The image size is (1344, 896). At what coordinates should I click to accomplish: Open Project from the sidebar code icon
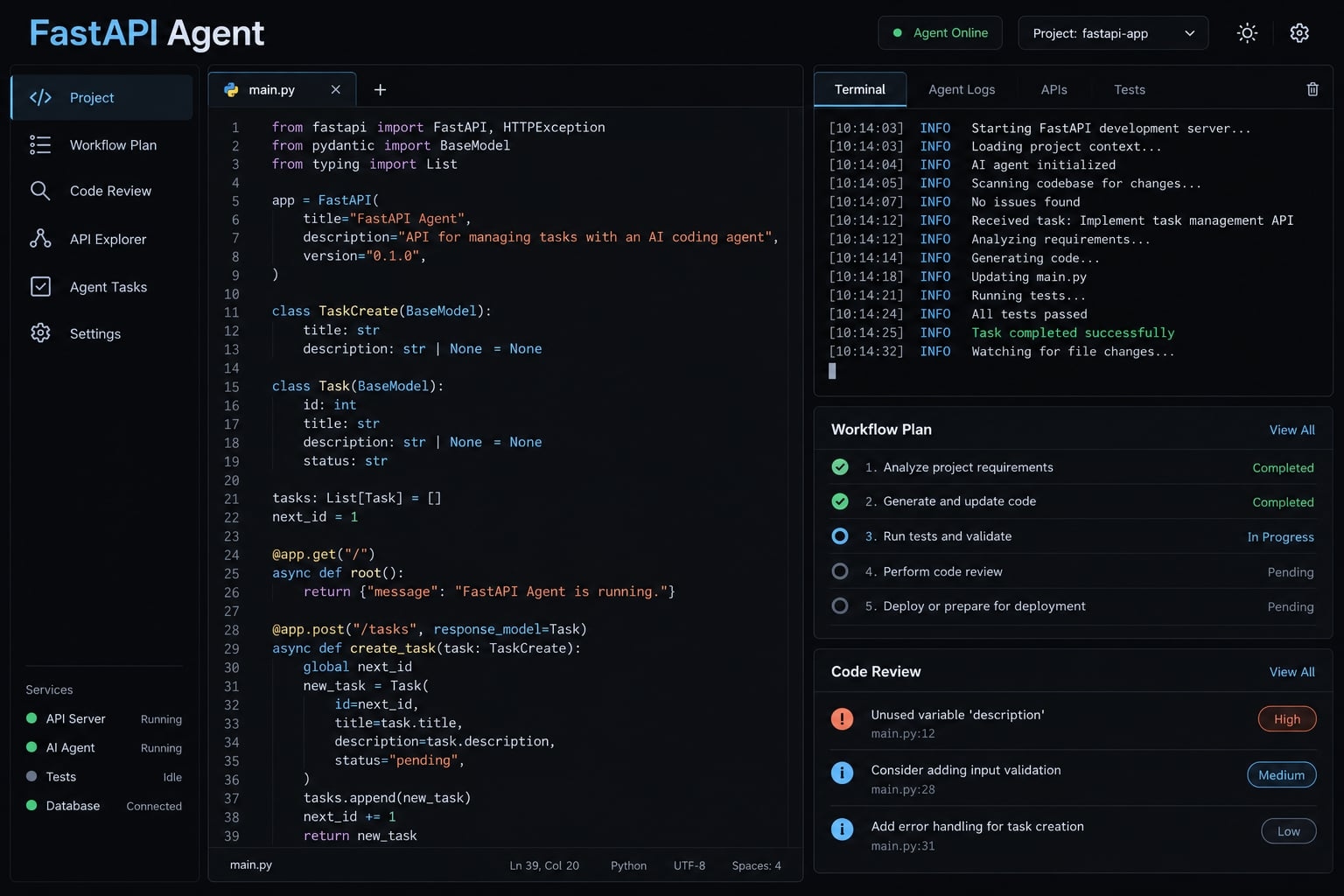coord(40,97)
